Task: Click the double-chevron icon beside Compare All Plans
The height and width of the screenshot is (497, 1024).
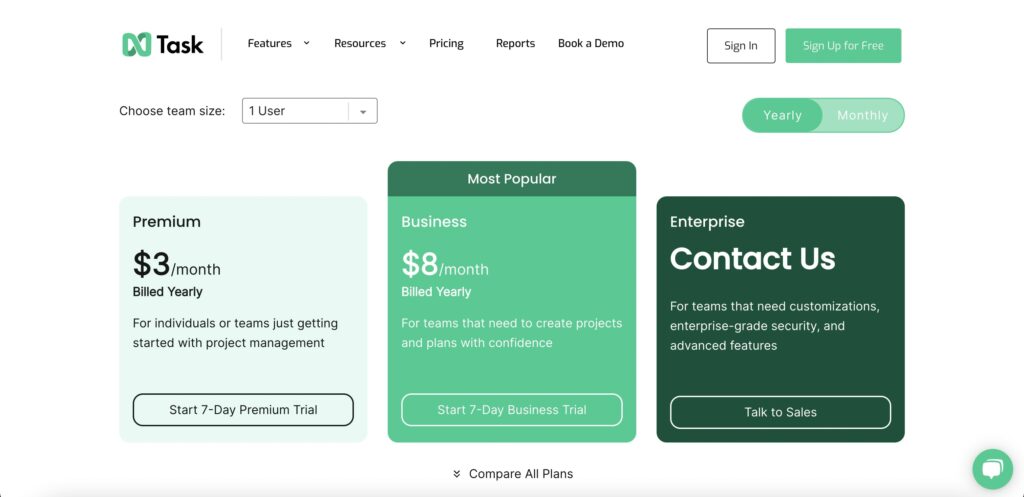Action: pos(456,474)
